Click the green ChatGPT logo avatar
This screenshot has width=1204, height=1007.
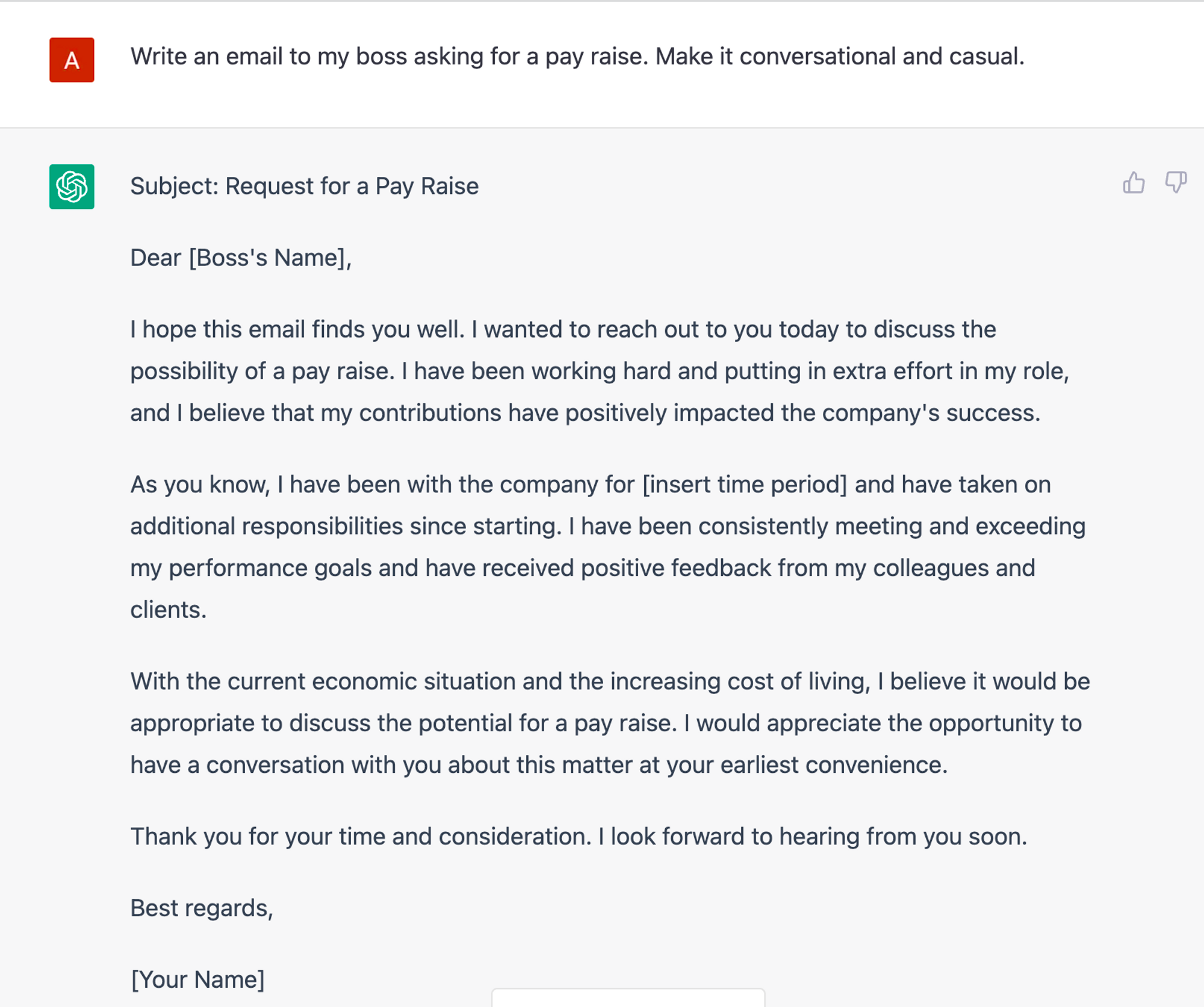[72, 187]
